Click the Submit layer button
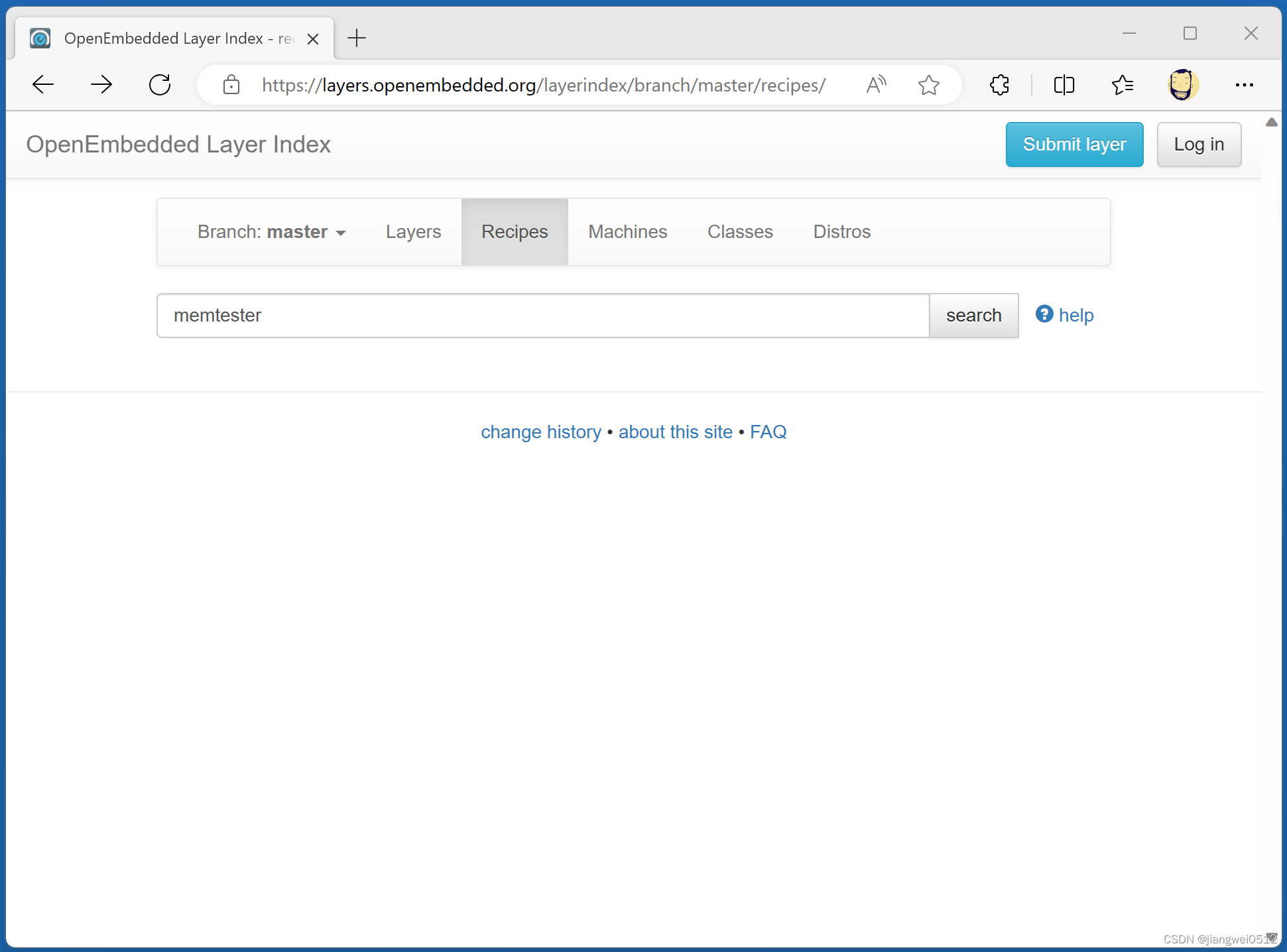Viewport: 1287px width, 952px height. (1075, 145)
